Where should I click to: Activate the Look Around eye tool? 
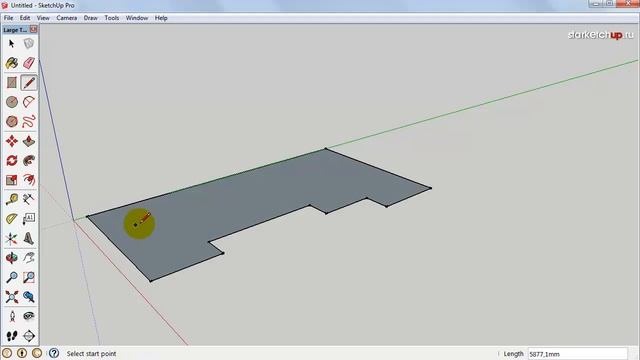click(x=29, y=316)
